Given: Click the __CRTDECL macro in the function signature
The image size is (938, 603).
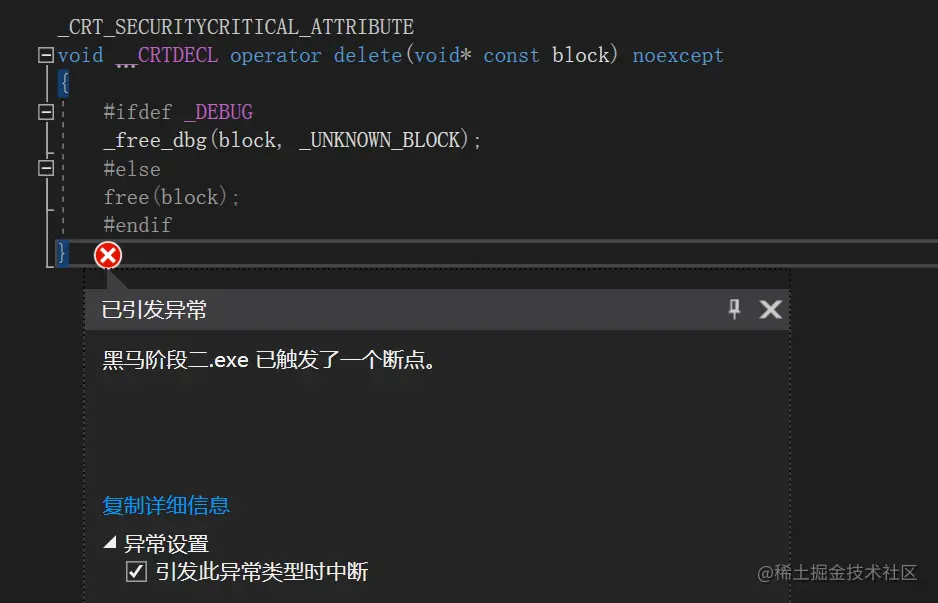Looking at the screenshot, I should pyautogui.click(x=166, y=55).
